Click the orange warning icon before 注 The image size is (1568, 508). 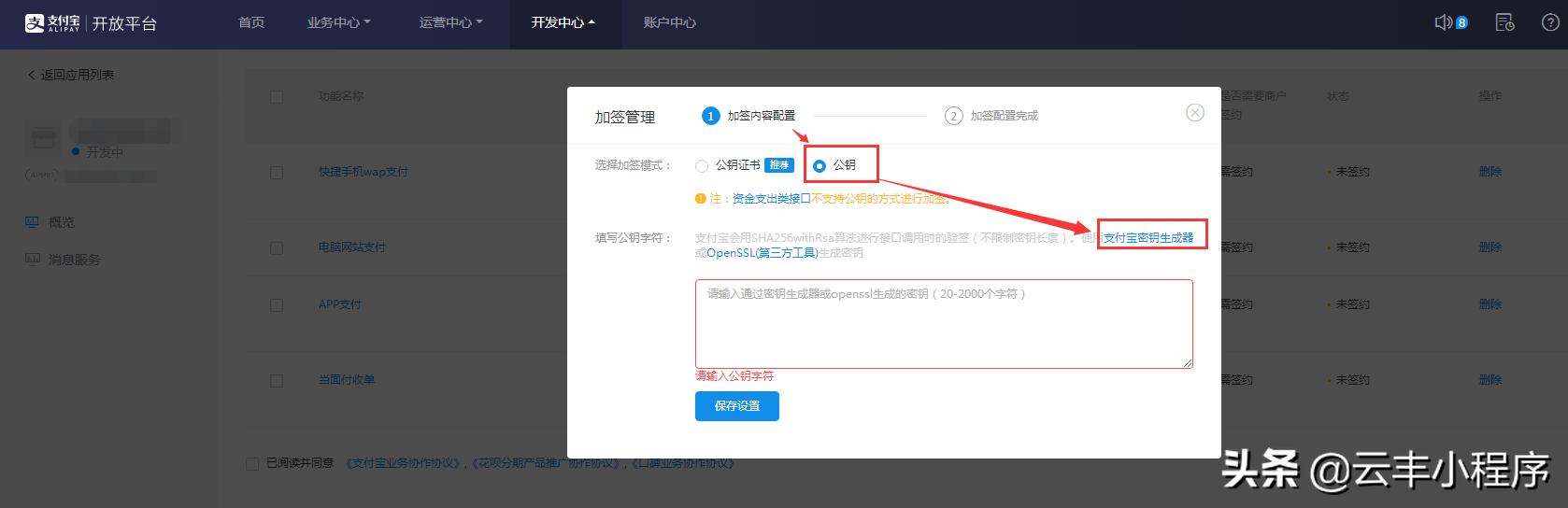coord(701,199)
